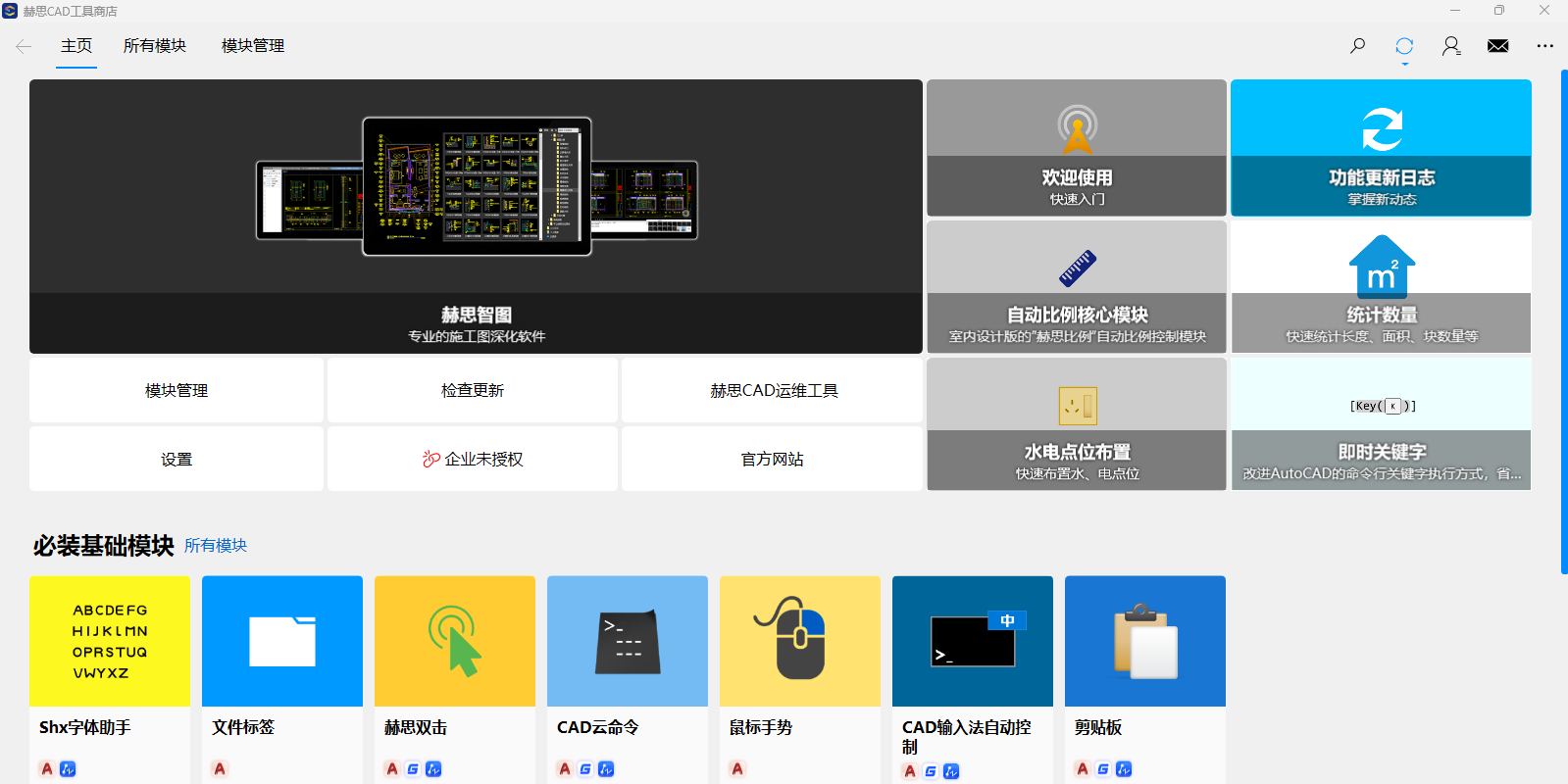1568x784 pixels.
Task: Click the 赫思CAD运维工具 button
Action: (773, 390)
